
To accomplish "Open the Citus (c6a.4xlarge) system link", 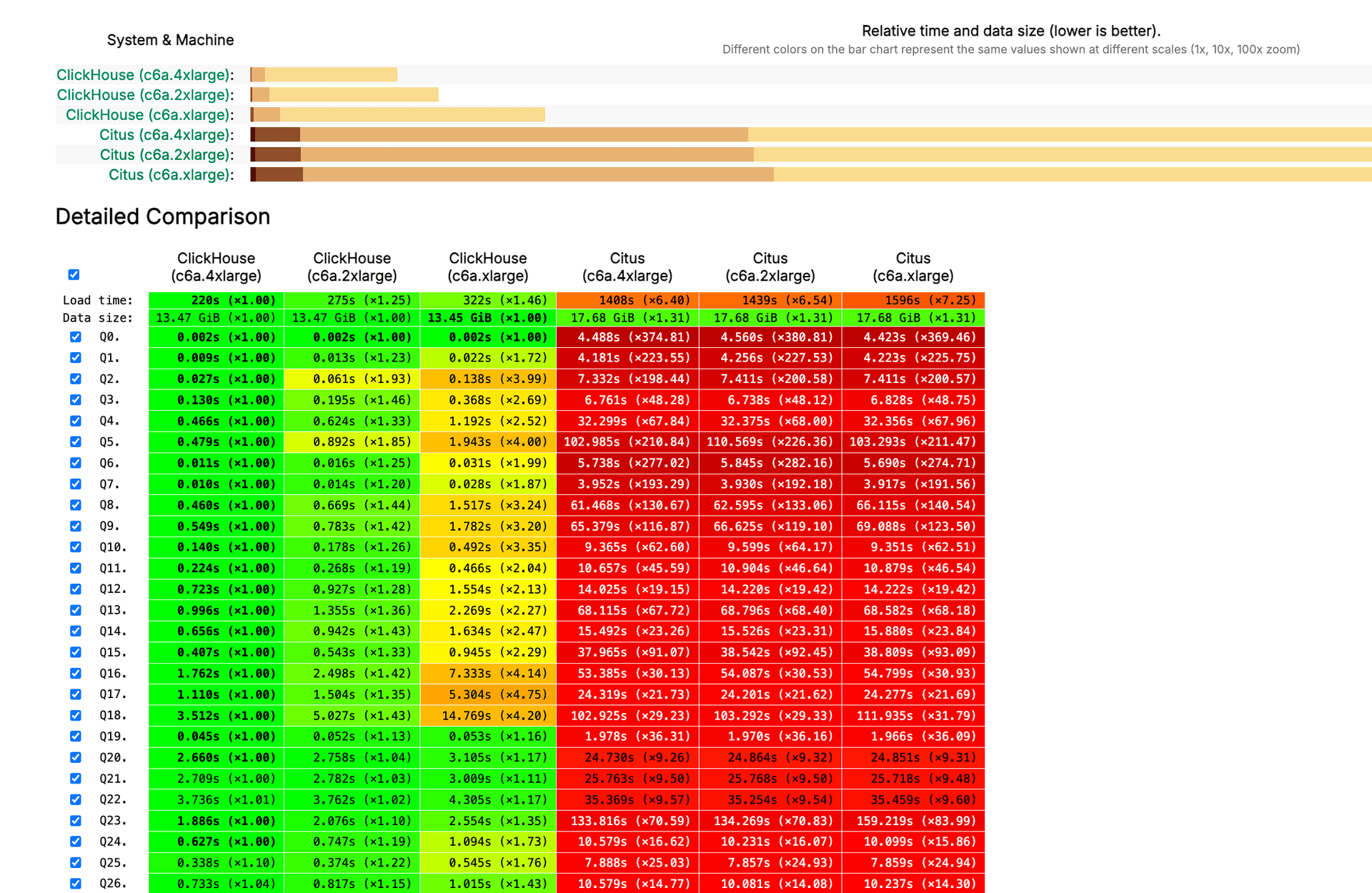I will point(164,134).
